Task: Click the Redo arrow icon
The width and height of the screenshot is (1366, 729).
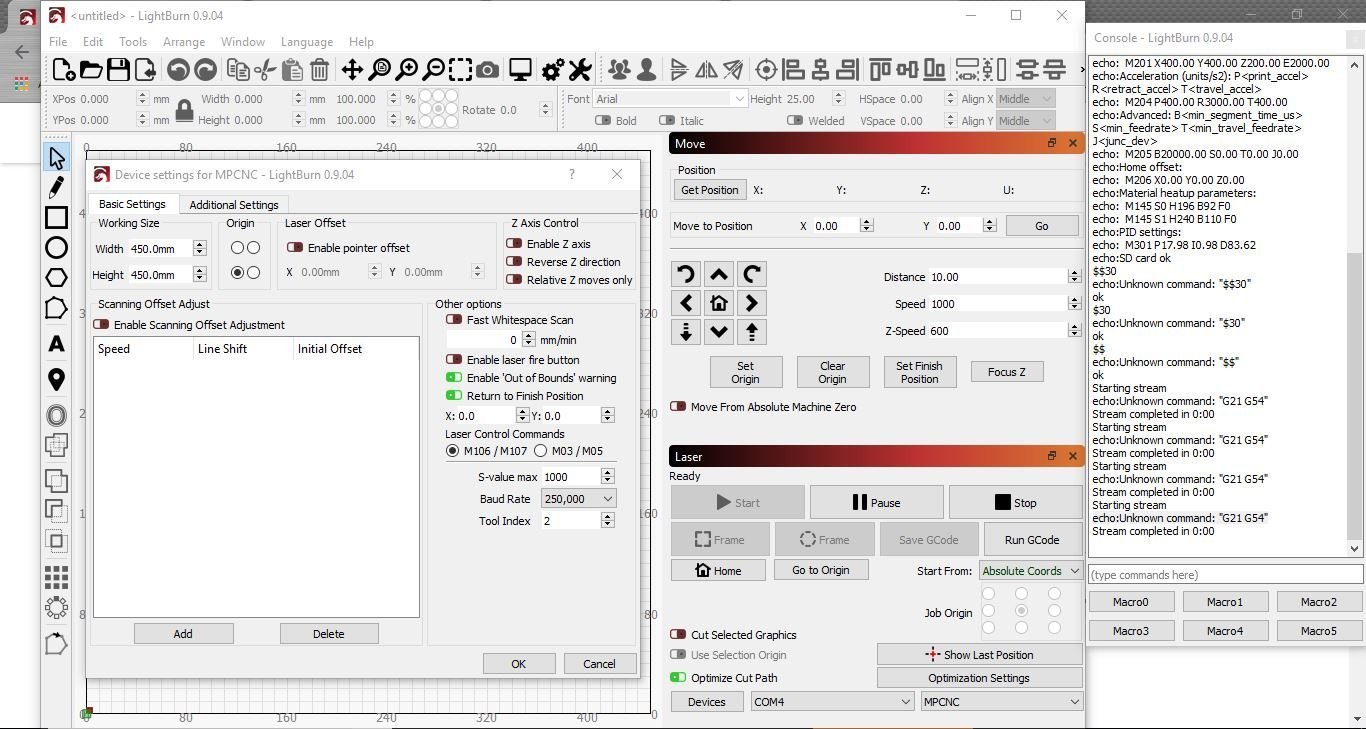Action: (205, 69)
